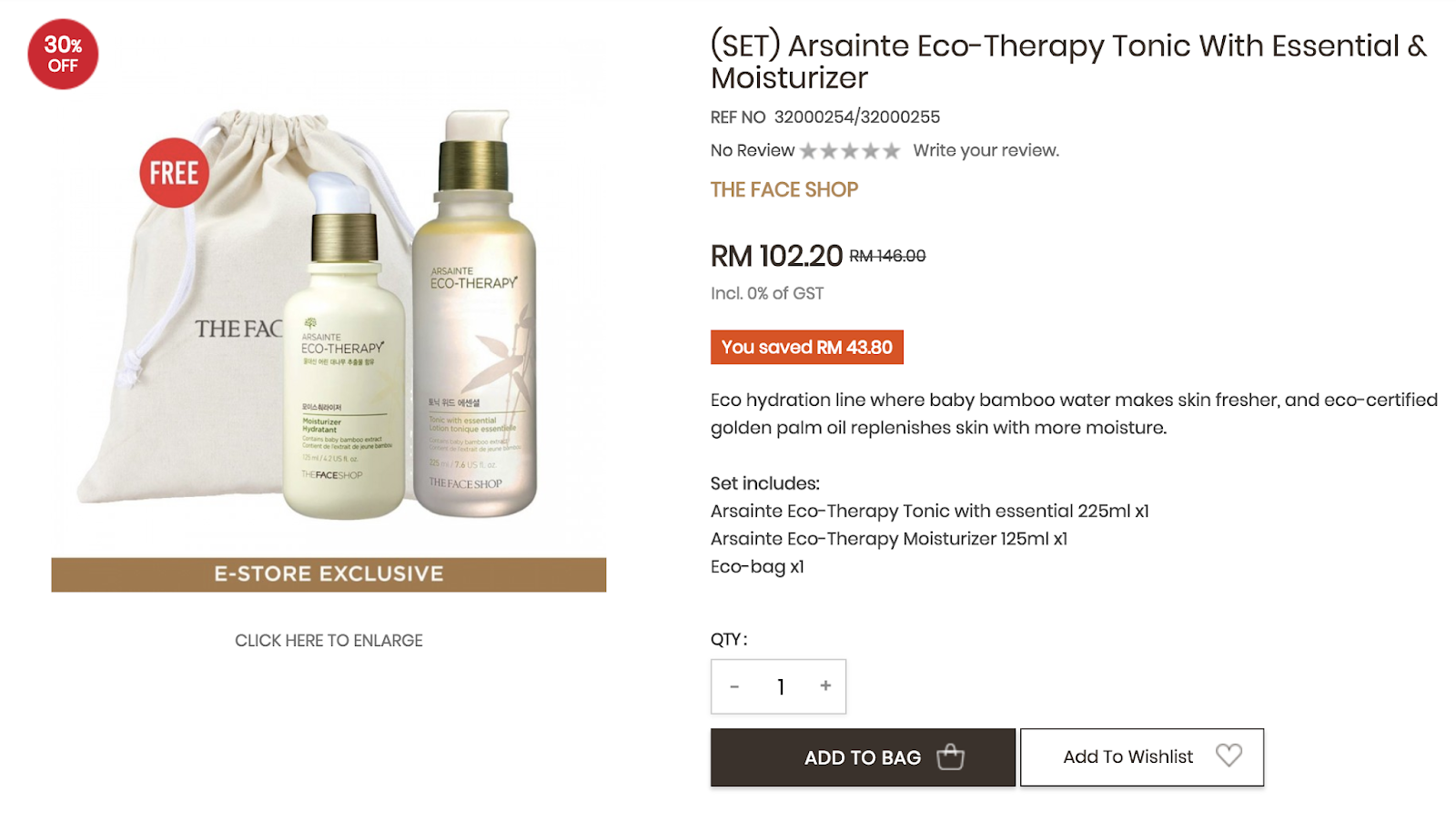The image size is (1456, 822).
Task: Click CLICK HERE TO ENLARGE text
Action: [329, 641]
